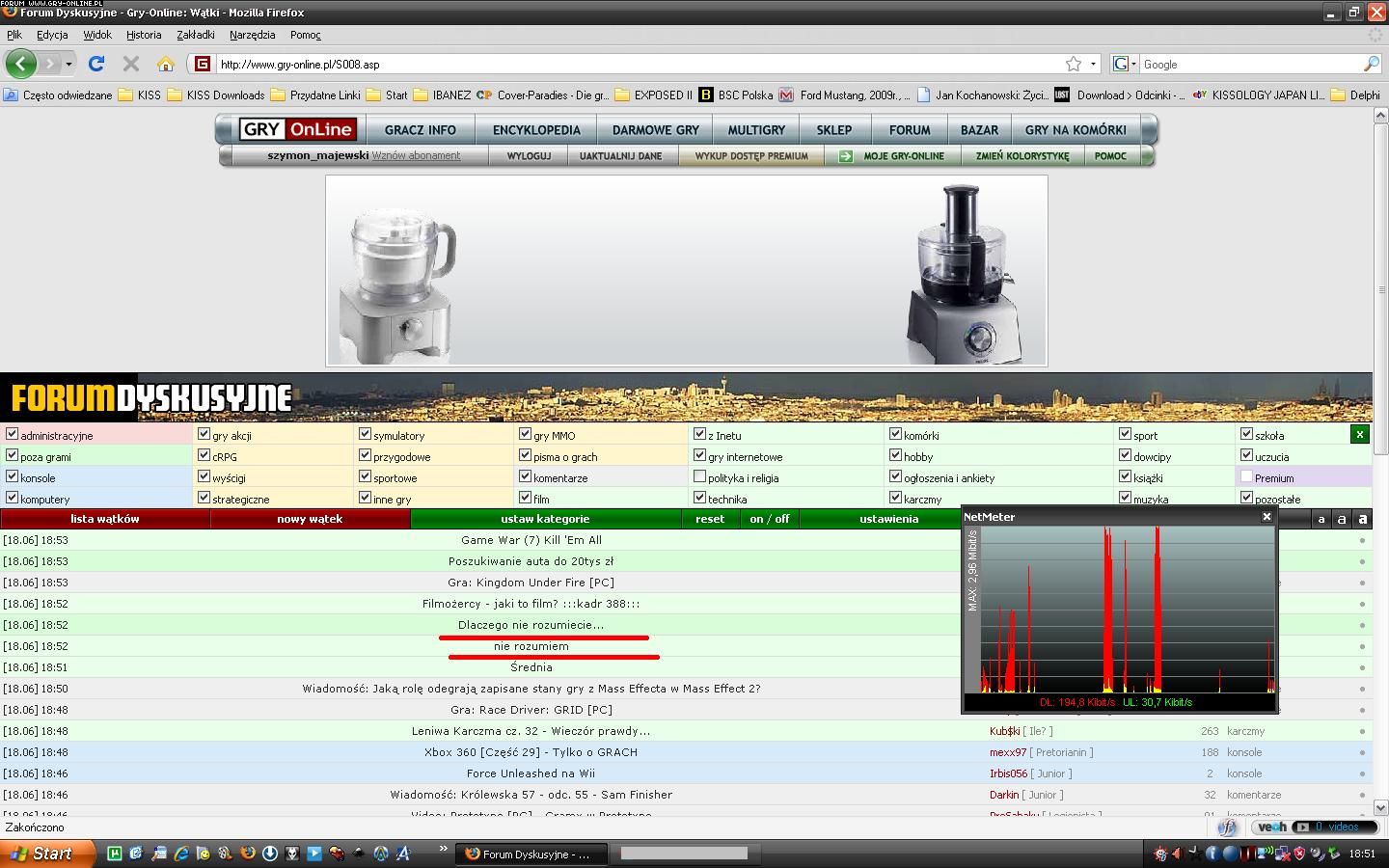1389x868 pixels.
Task: Click the red shield security tray icon
Action: point(1299,854)
